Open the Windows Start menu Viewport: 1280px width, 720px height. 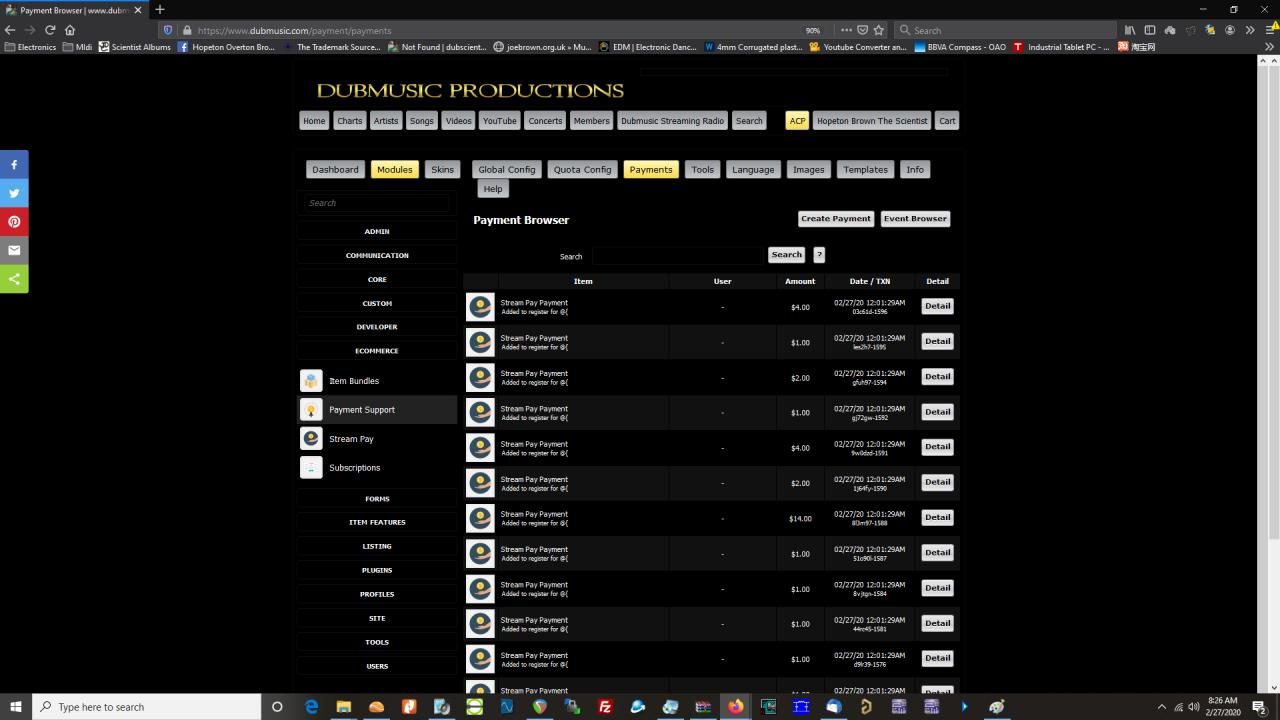pyautogui.click(x=15, y=707)
